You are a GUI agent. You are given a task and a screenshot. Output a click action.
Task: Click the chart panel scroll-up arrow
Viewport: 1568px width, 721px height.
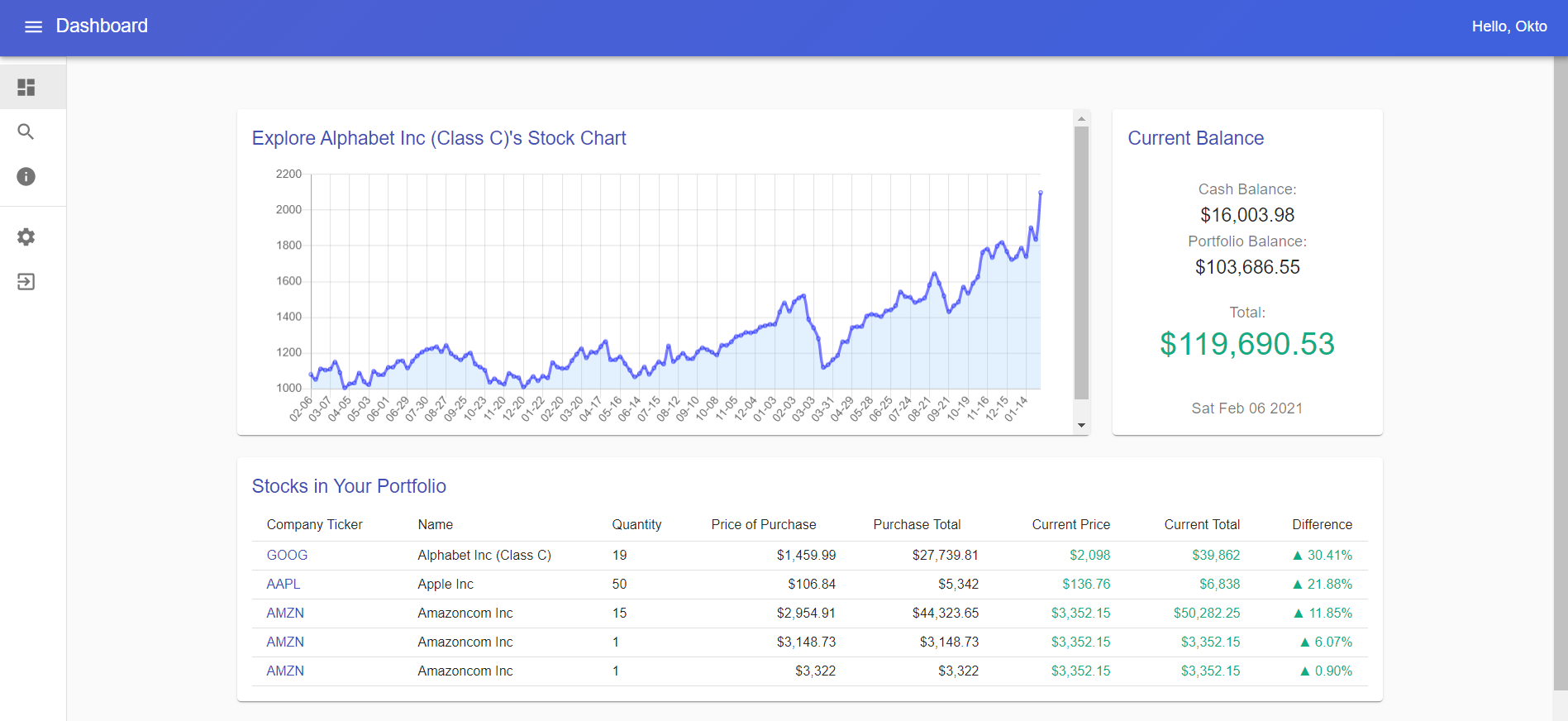[1081, 119]
